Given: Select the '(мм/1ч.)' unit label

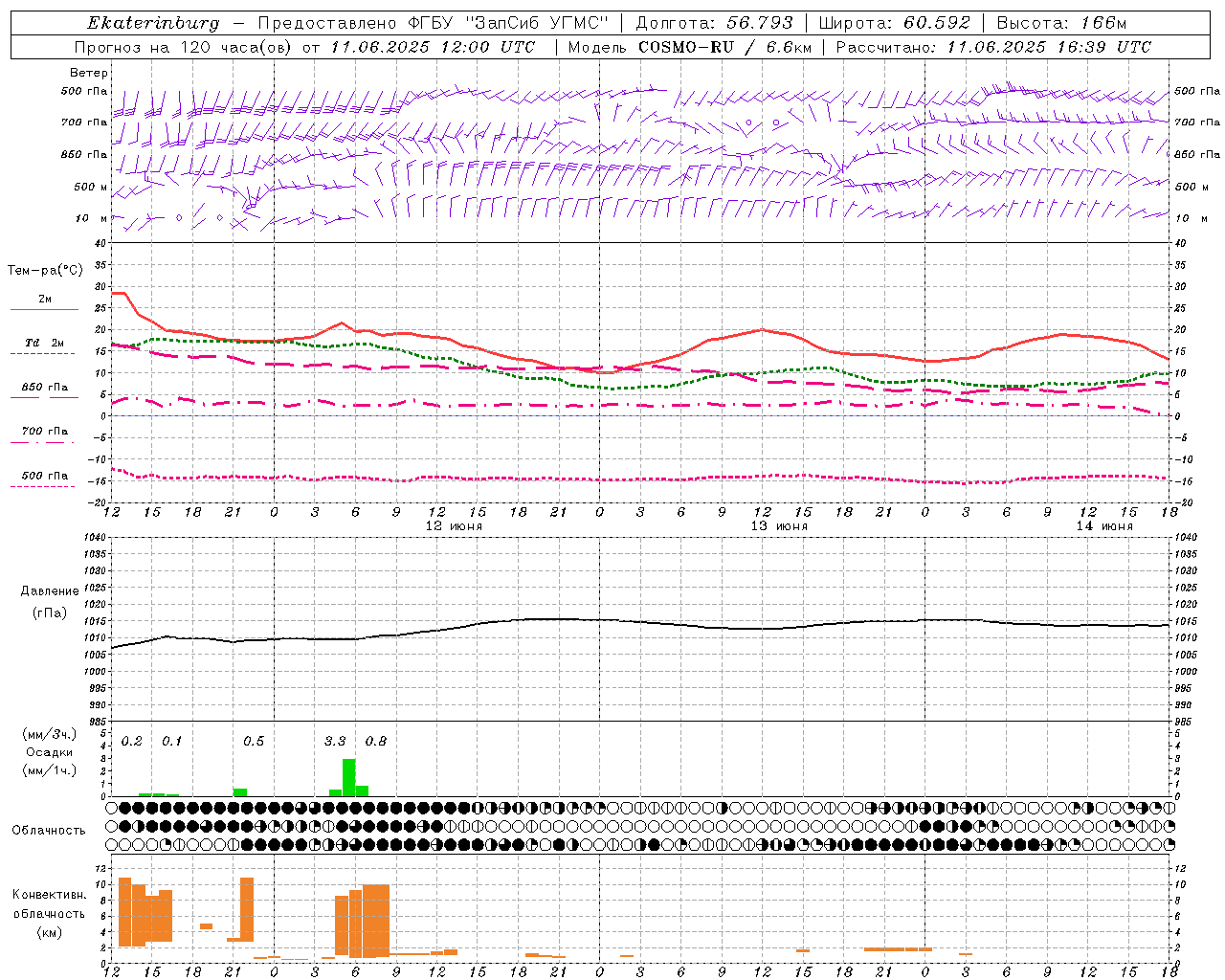Looking at the screenshot, I should [x=49, y=770].
